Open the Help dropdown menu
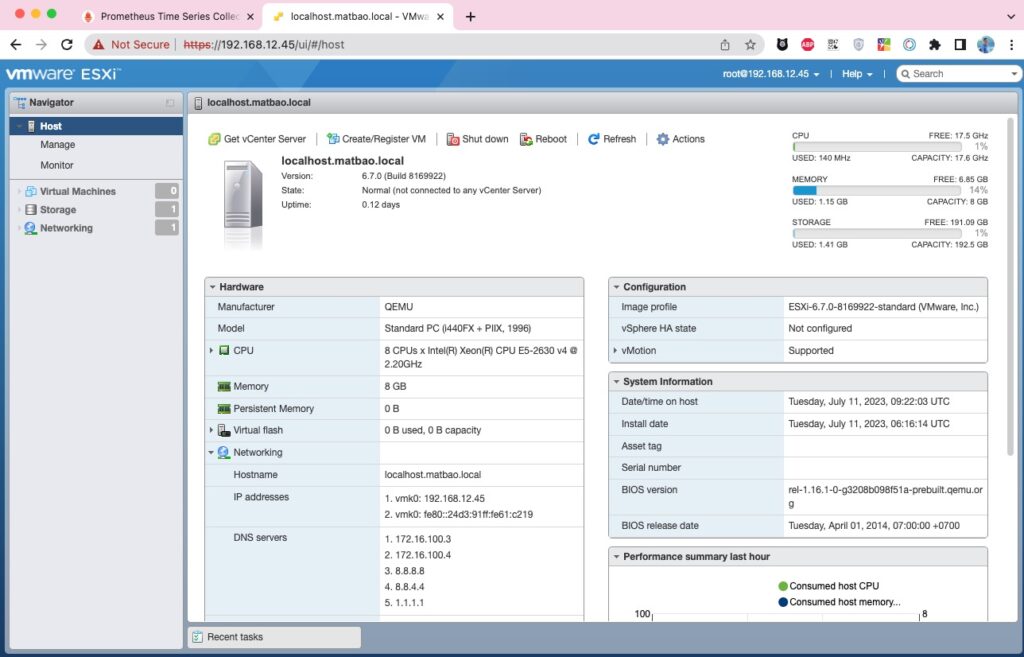The width and height of the screenshot is (1024, 657). coord(857,74)
